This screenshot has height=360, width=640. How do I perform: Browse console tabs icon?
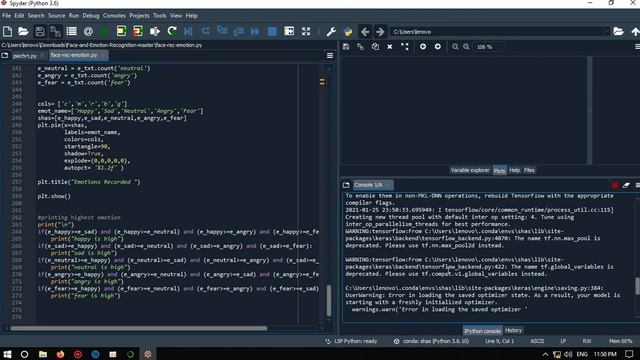pyautogui.click(x=346, y=185)
